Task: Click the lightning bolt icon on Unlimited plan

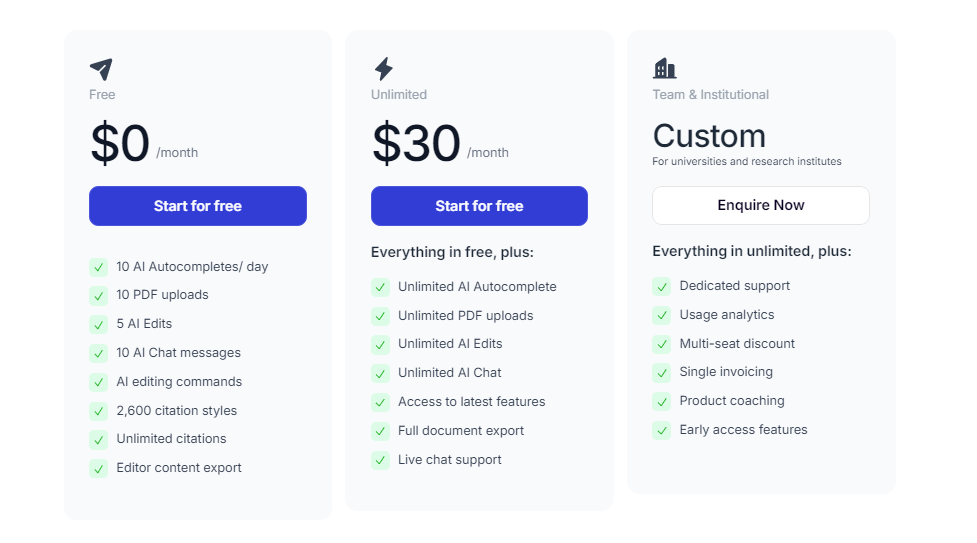Action: [x=383, y=69]
